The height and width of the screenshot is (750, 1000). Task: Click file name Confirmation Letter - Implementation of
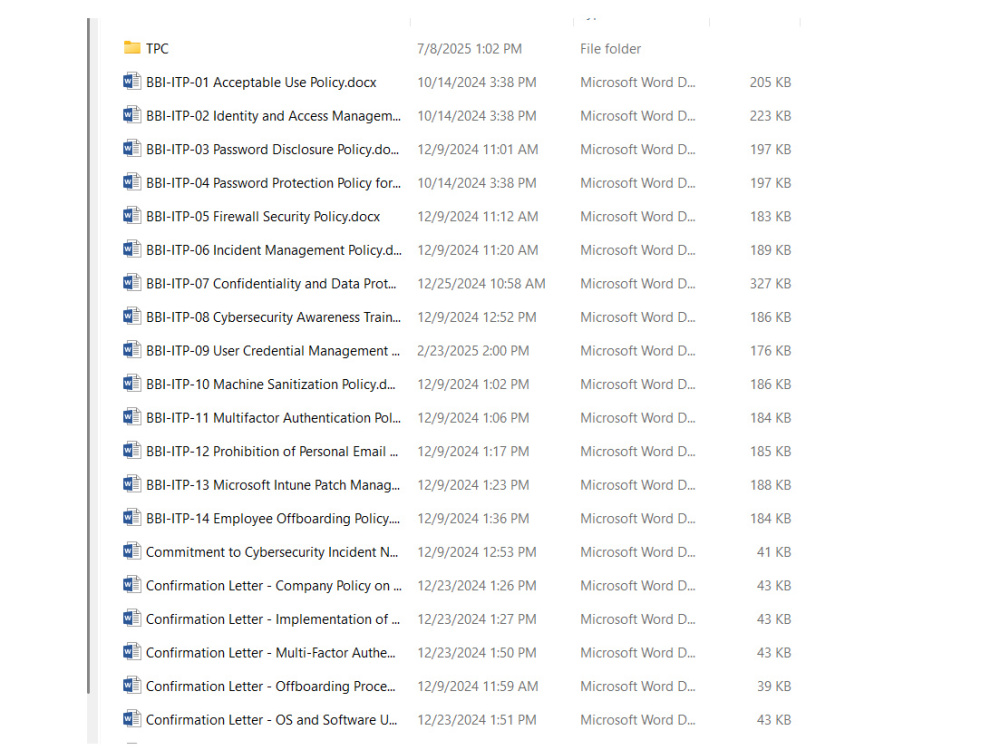coord(273,619)
